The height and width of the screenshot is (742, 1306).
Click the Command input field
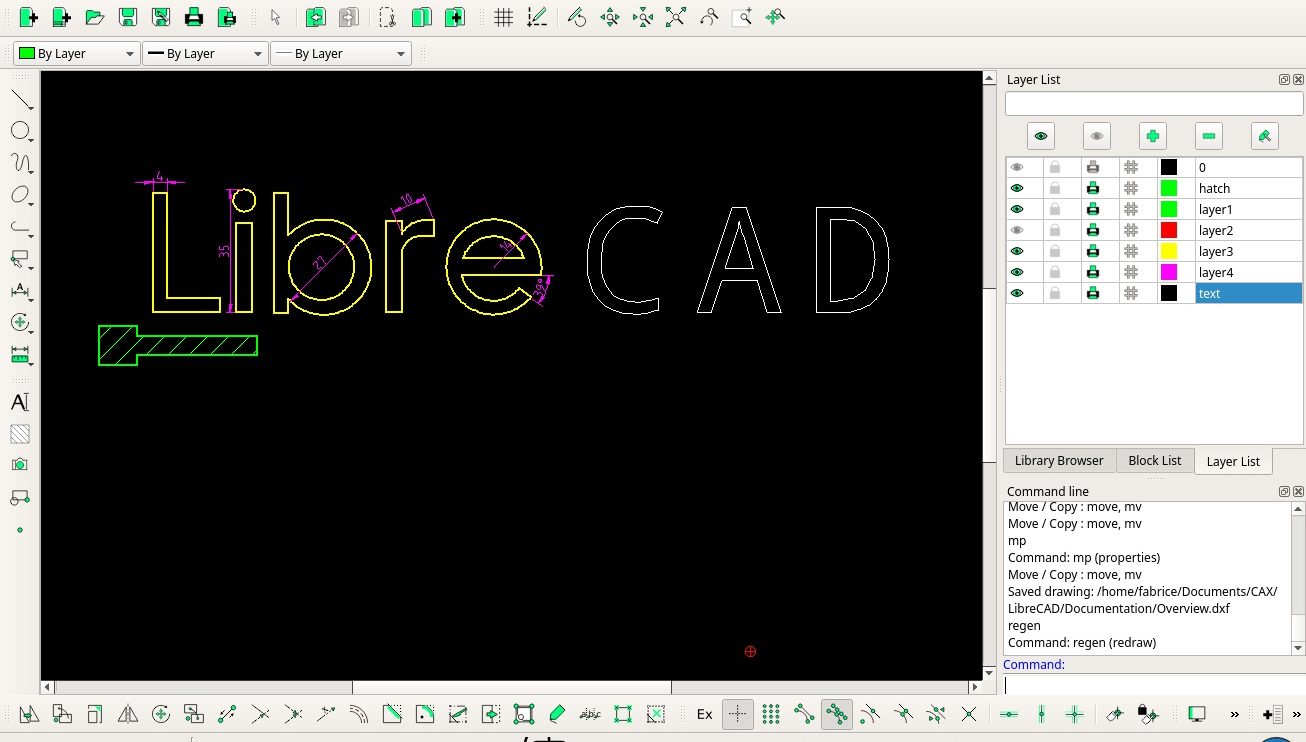(x=1150, y=685)
